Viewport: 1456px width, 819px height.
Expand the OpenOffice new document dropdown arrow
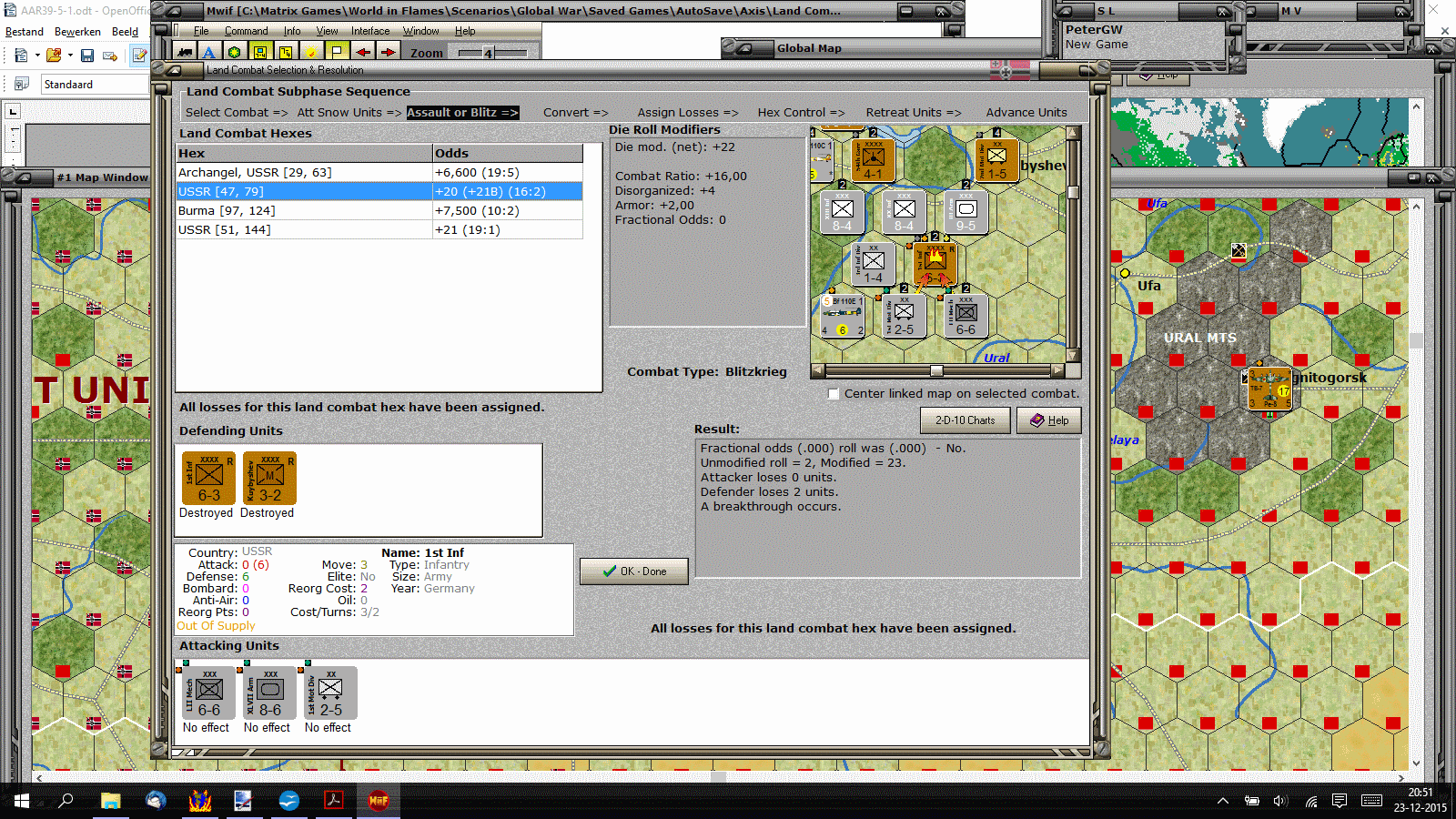coord(37,56)
